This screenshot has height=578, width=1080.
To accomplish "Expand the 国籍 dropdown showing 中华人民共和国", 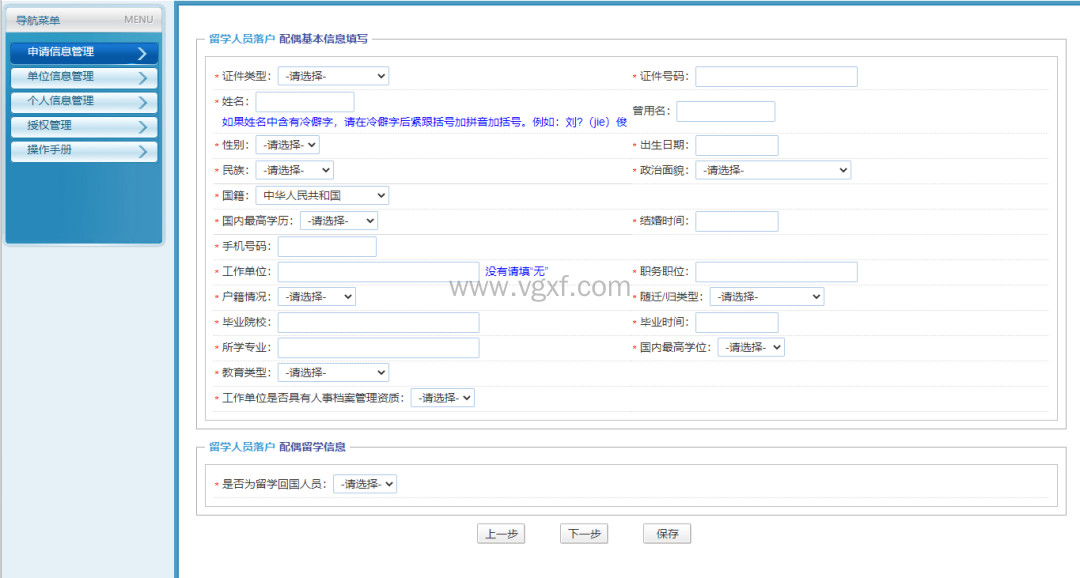I will click(322, 195).
